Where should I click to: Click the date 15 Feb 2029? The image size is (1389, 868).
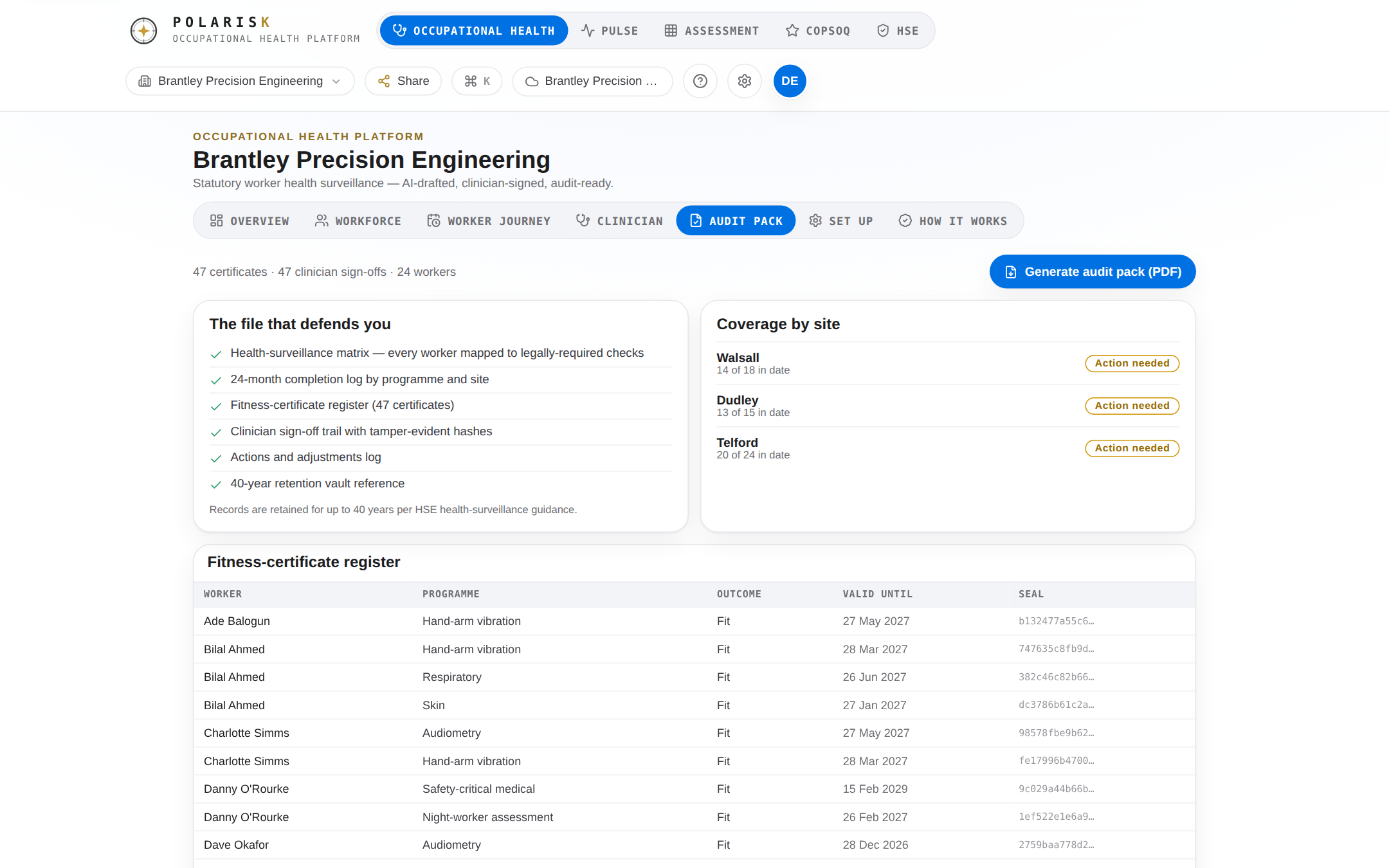[875, 789]
